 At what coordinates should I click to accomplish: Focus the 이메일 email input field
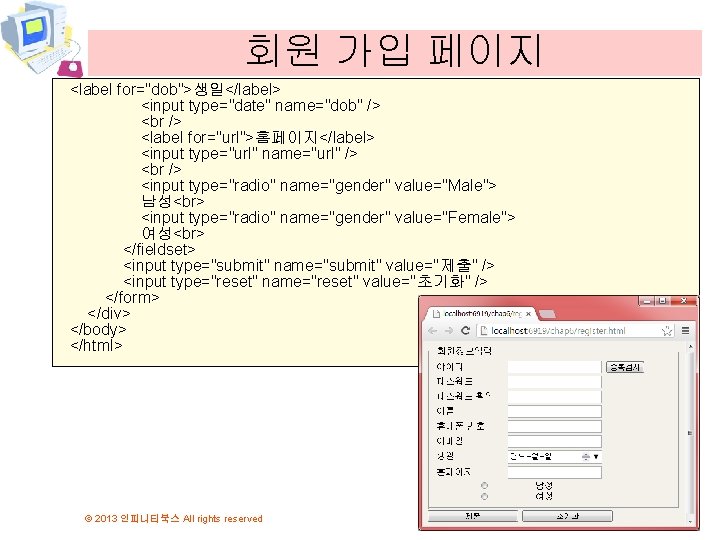coord(555,442)
